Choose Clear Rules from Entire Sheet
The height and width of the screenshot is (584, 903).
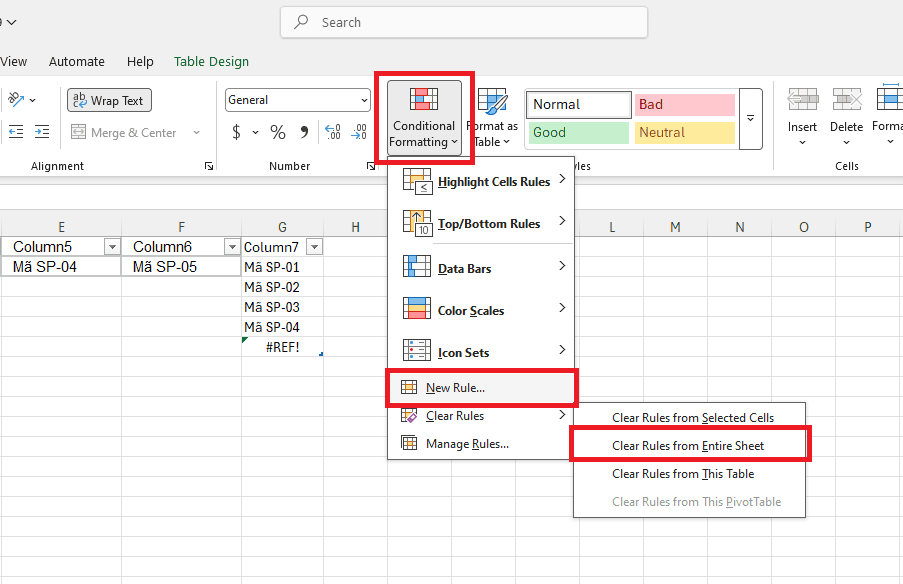click(x=690, y=446)
